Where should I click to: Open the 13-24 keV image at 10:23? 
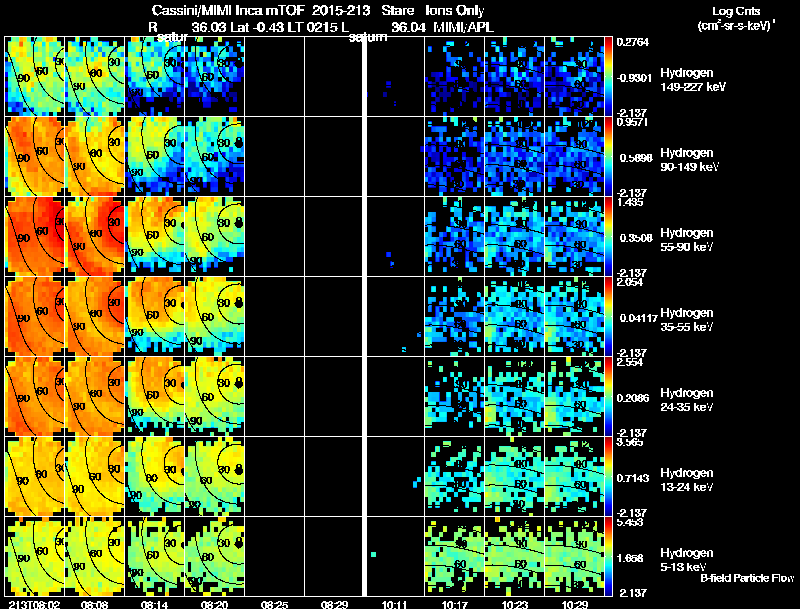tap(514, 477)
